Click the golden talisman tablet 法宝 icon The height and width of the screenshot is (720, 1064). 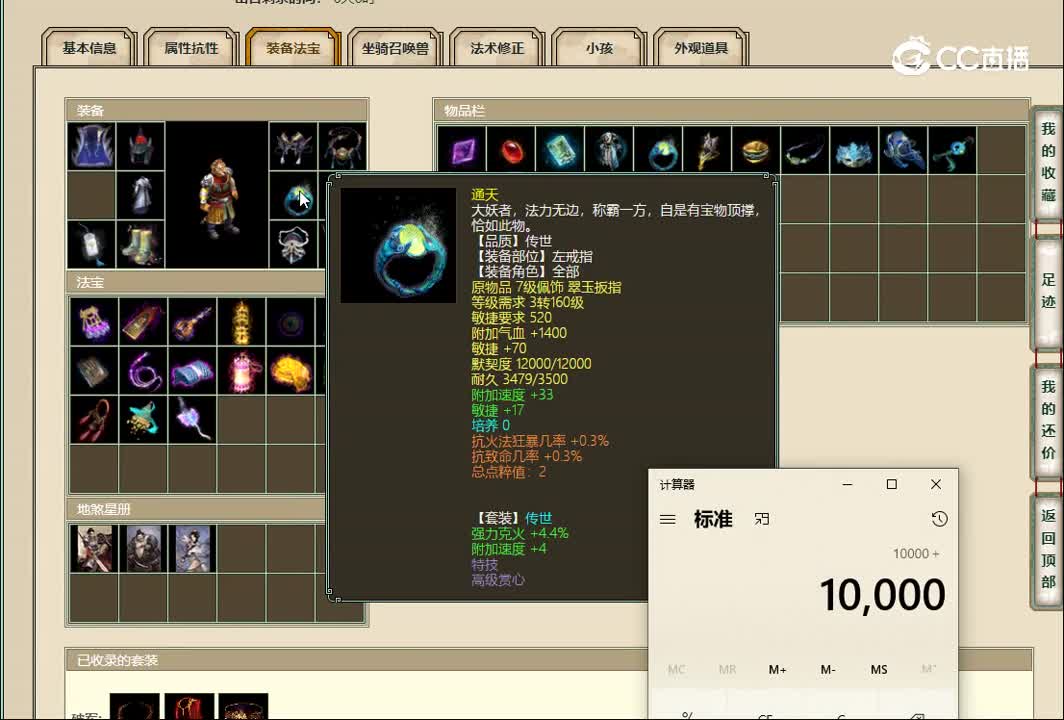point(143,321)
